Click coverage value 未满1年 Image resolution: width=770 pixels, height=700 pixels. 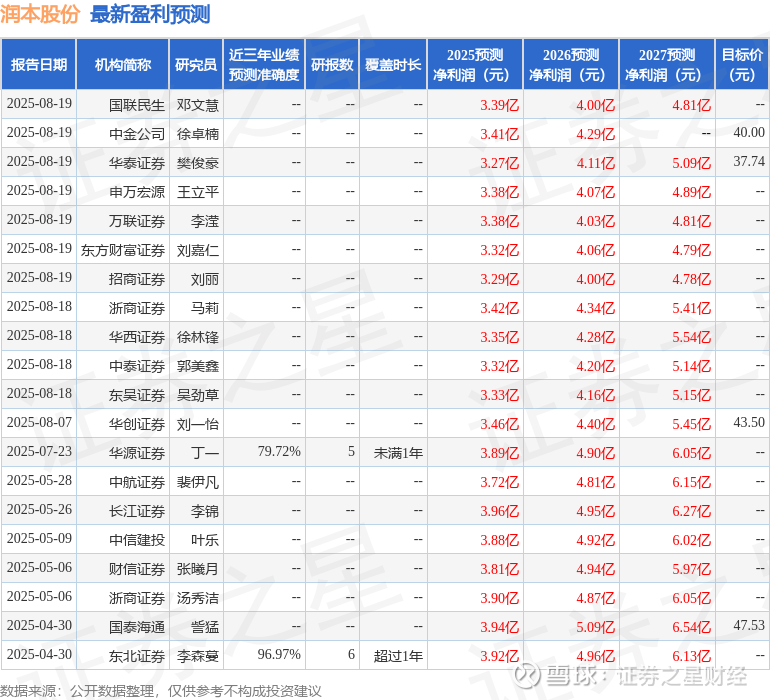click(x=398, y=452)
